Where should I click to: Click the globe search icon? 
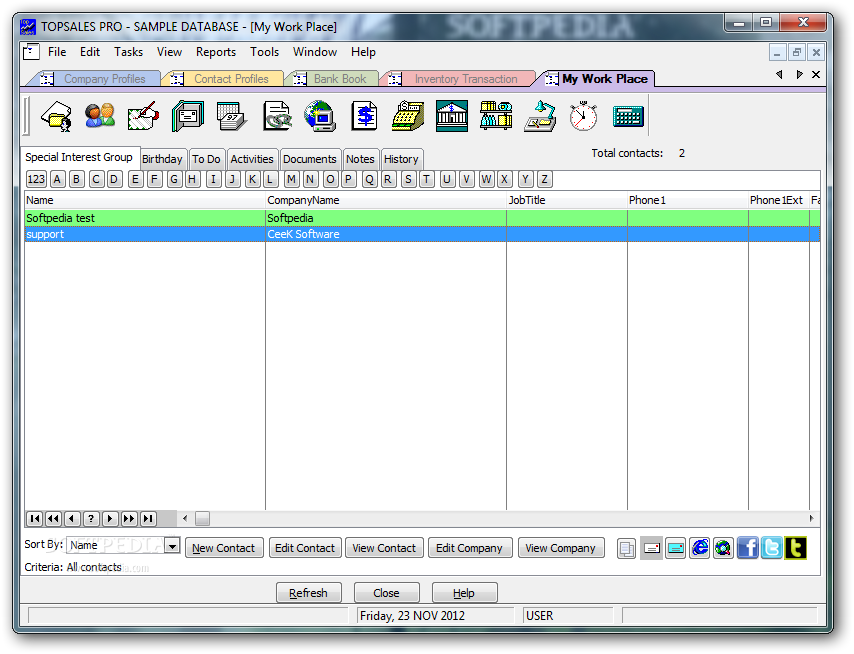click(x=723, y=548)
